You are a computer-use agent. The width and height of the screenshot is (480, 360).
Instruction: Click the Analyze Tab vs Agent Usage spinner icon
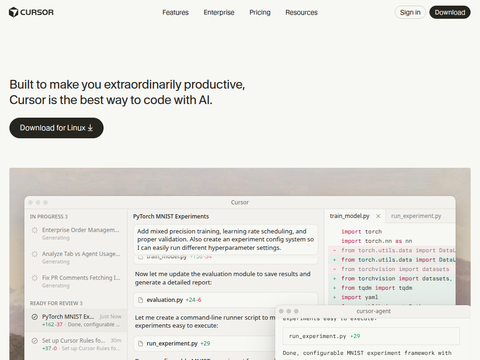point(34,254)
